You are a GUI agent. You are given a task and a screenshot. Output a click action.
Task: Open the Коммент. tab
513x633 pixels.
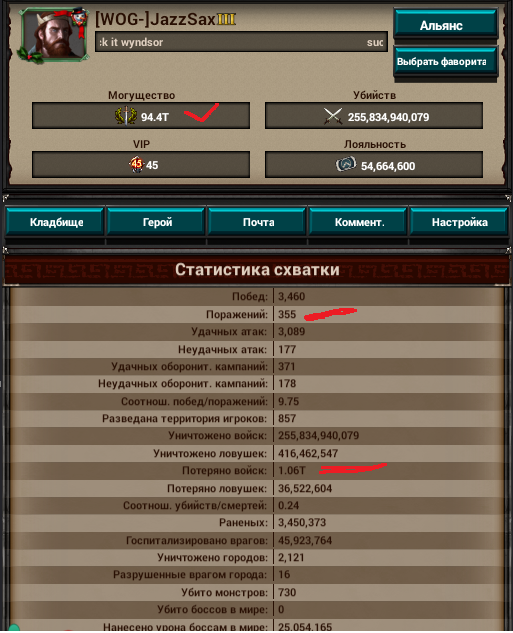(359, 222)
